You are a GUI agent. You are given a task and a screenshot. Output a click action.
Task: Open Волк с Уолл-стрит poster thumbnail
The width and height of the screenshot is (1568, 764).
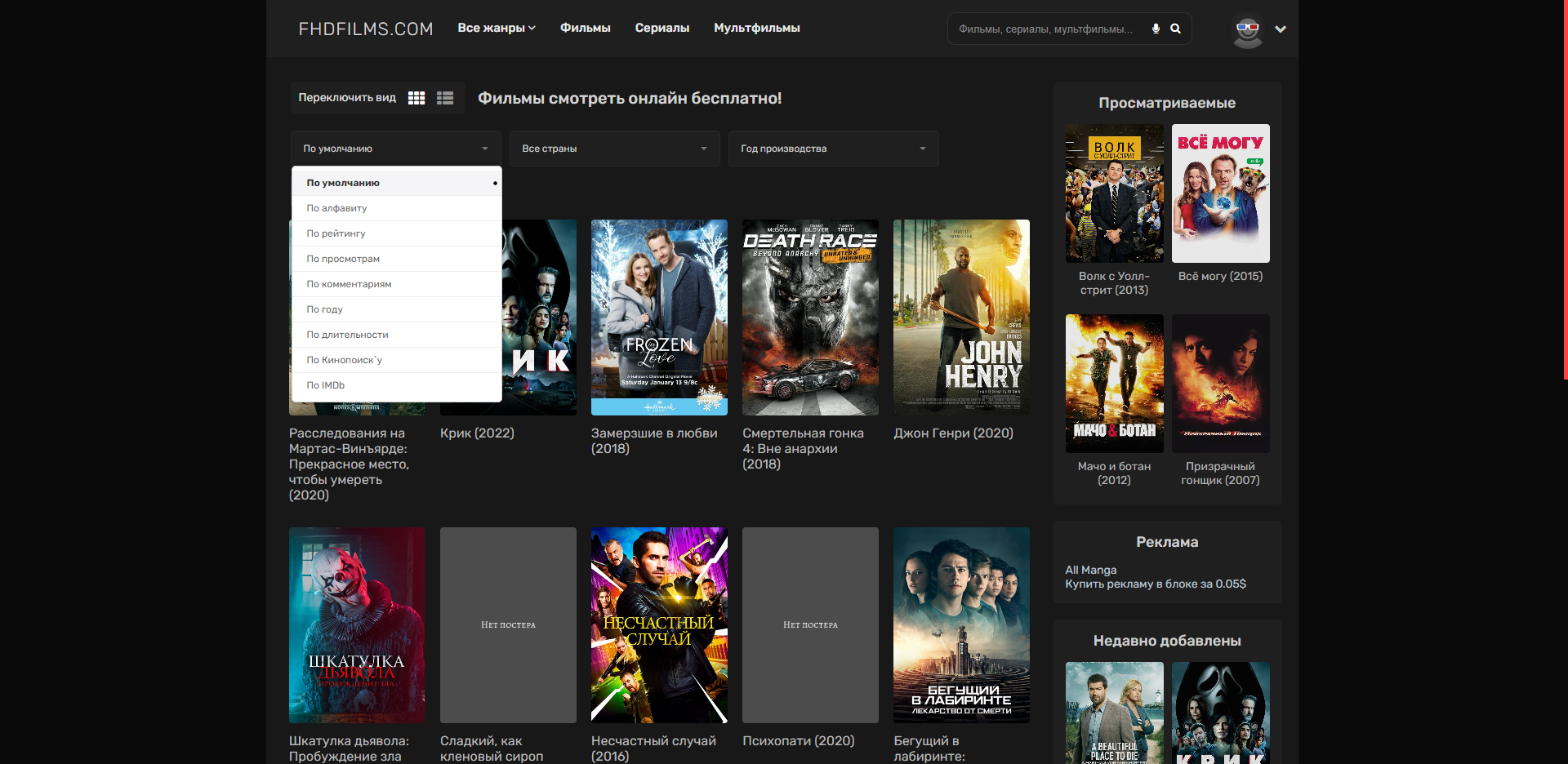click(1114, 193)
